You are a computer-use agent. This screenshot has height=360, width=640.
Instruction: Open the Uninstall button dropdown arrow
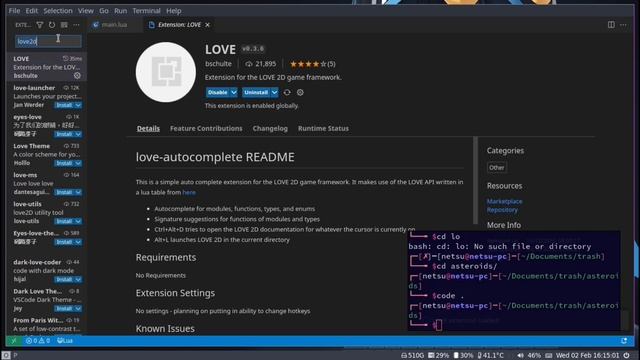pos(275,93)
